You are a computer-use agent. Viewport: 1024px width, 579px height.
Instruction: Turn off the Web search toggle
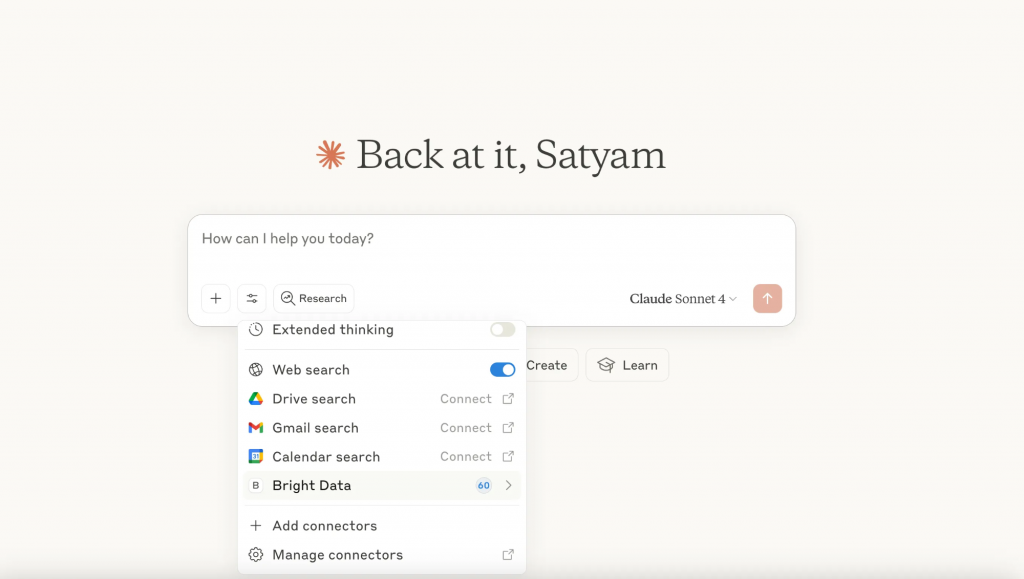click(502, 370)
